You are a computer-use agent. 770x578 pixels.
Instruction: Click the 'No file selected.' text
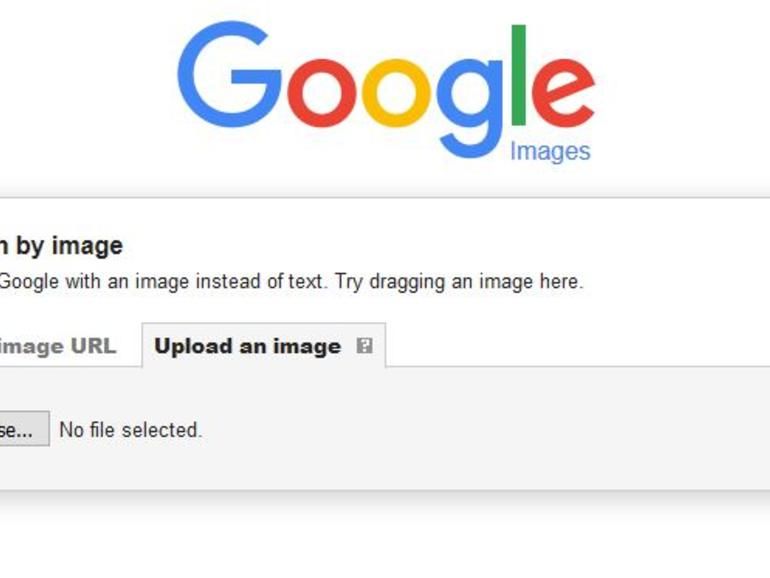[131, 430]
